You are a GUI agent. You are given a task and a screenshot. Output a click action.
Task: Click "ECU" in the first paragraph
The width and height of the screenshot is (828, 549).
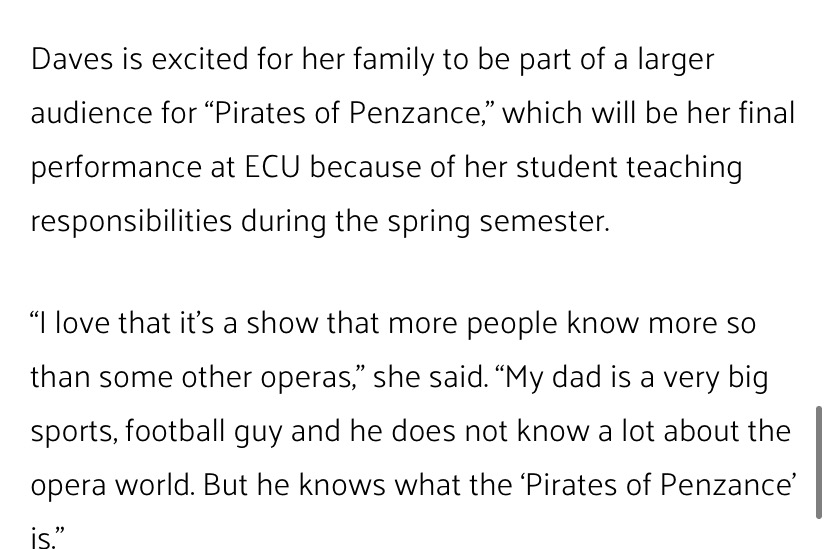click(273, 167)
